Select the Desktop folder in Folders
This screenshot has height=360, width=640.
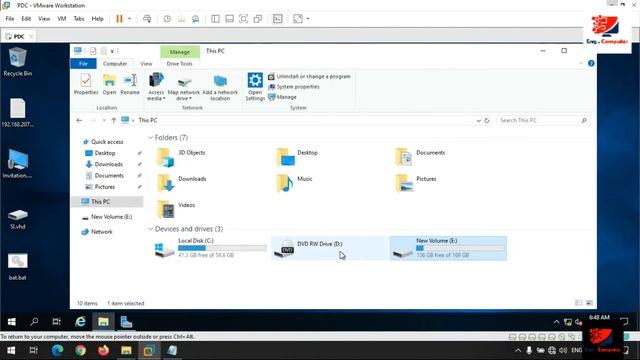coord(297,157)
